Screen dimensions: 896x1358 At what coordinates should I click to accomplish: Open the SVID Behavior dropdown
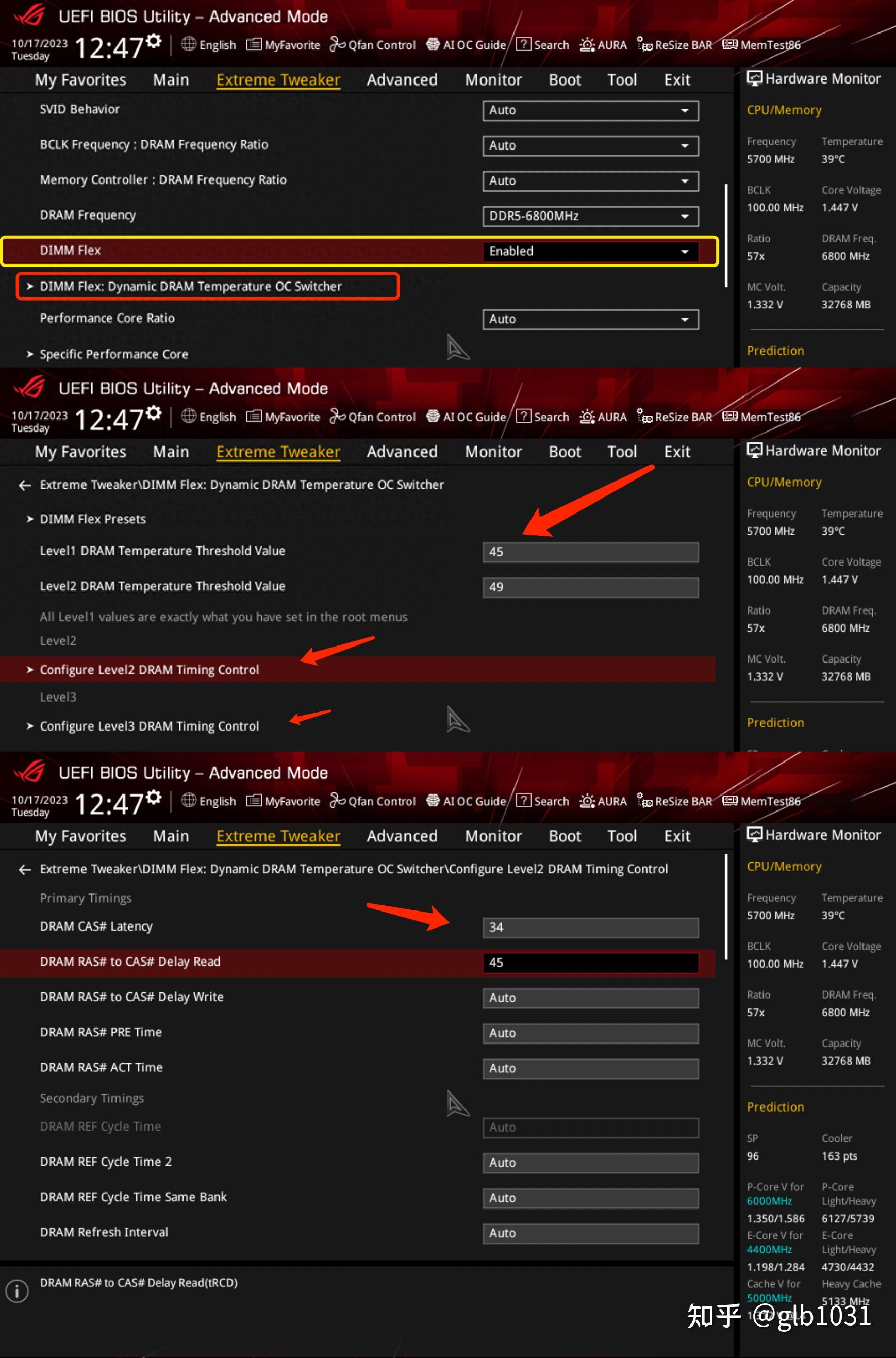pos(590,110)
